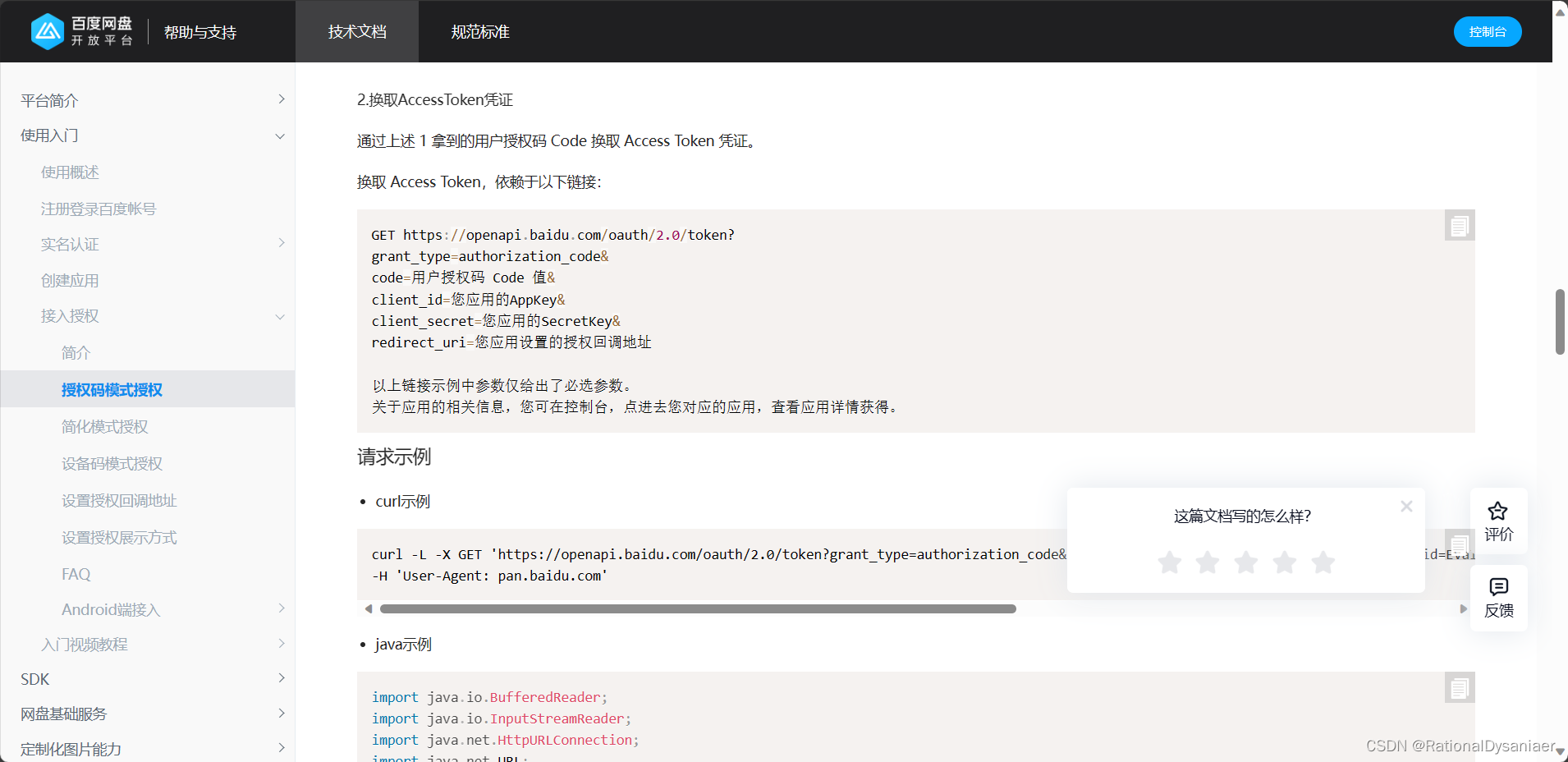The image size is (1568, 762).
Task: Open the 简化模式授权 page
Action: (x=104, y=426)
